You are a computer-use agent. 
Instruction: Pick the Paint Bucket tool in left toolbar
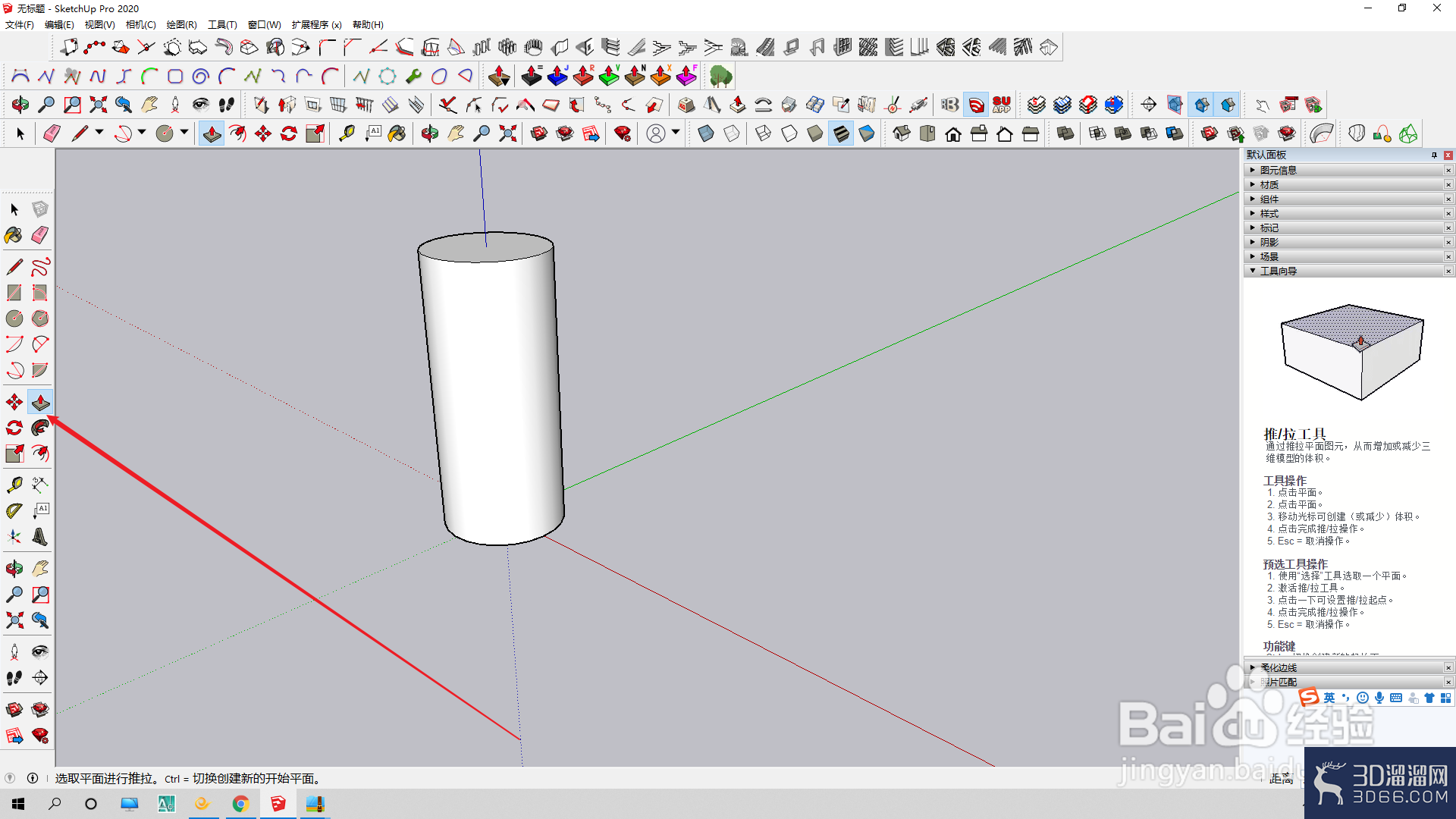(x=14, y=235)
